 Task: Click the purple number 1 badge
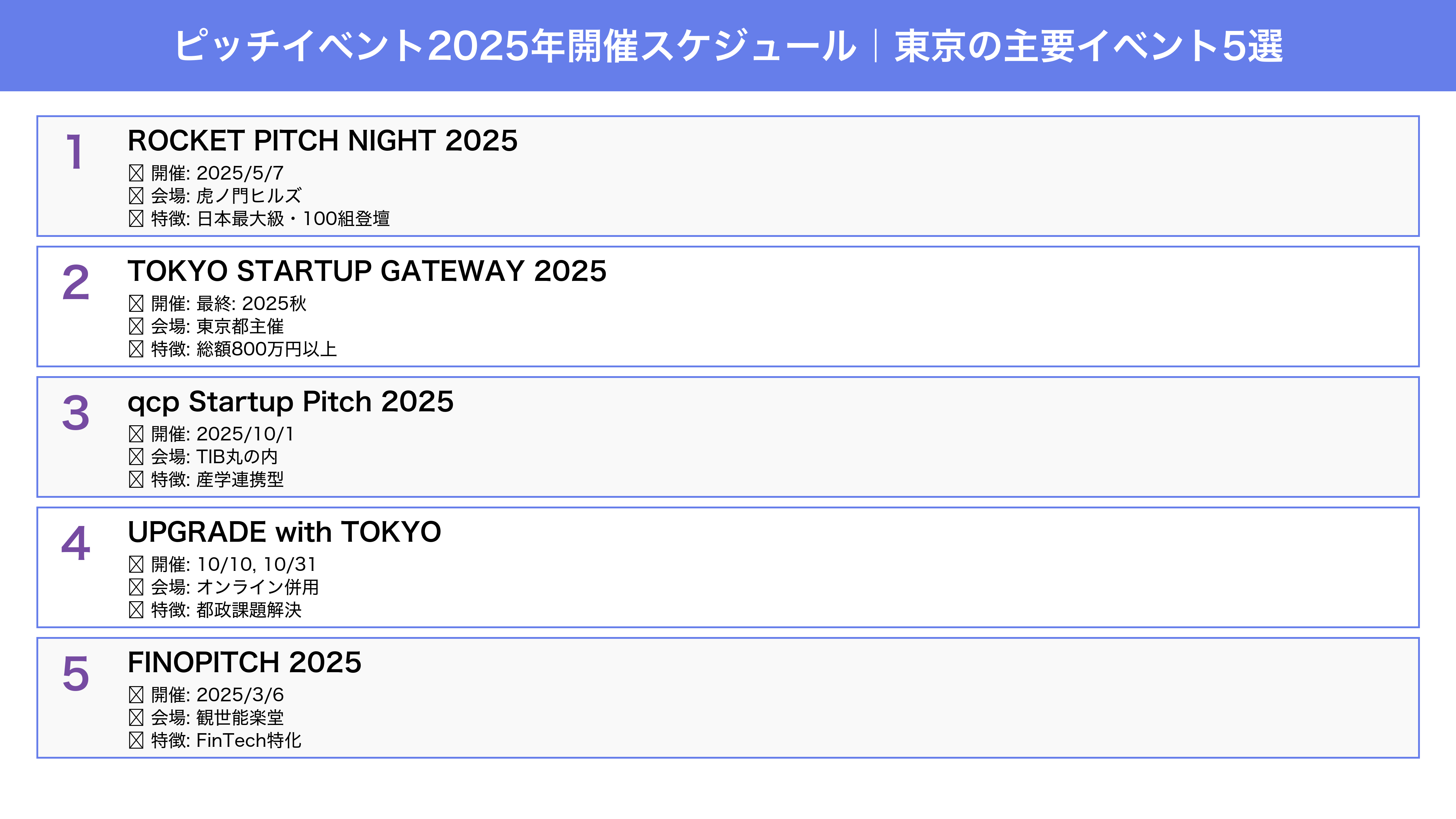point(75,151)
